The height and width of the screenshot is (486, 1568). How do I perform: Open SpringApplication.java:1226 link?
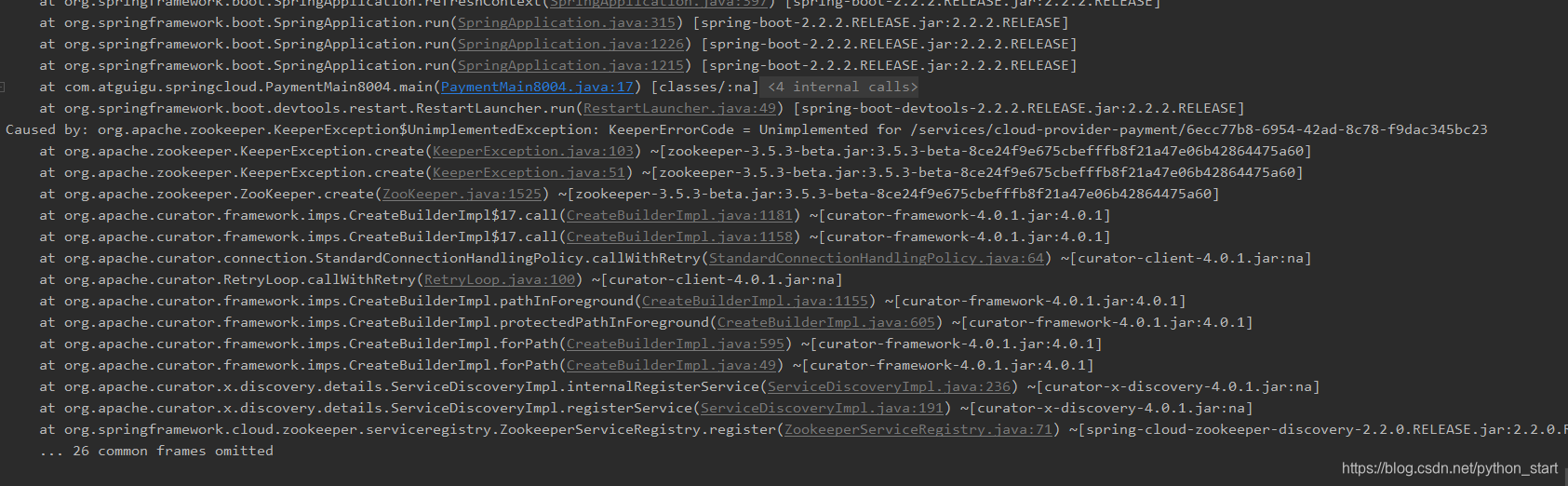[571, 44]
